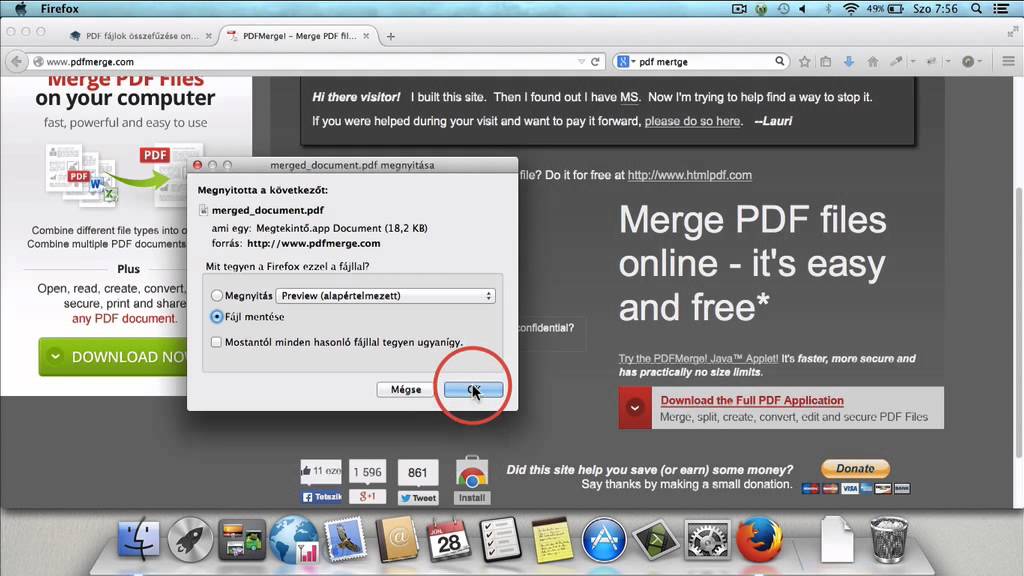The height and width of the screenshot is (576, 1024).
Task: Open Launchpad rocket icon in the dock
Action: coord(190,539)
